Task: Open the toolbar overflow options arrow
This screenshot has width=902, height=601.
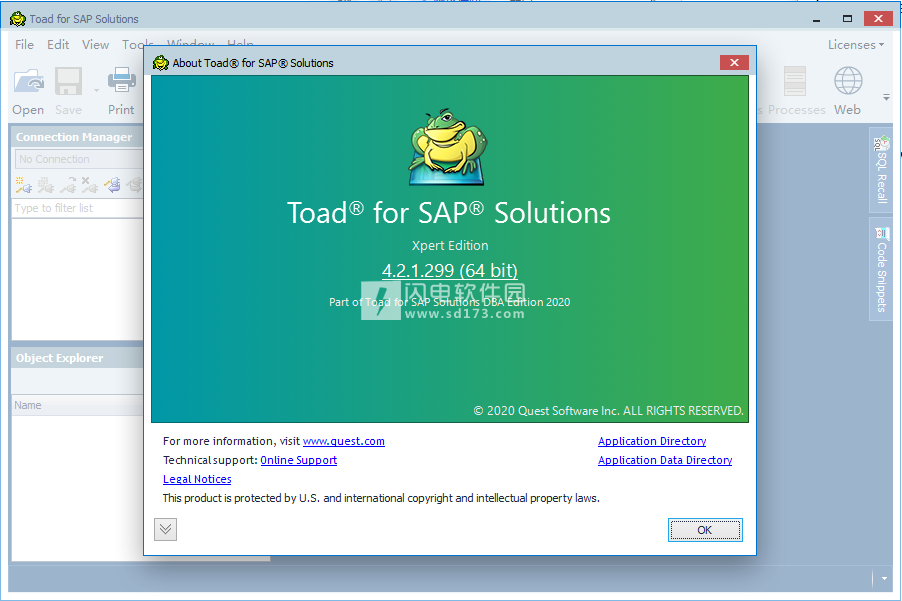Action: click(x=886, y=98)
